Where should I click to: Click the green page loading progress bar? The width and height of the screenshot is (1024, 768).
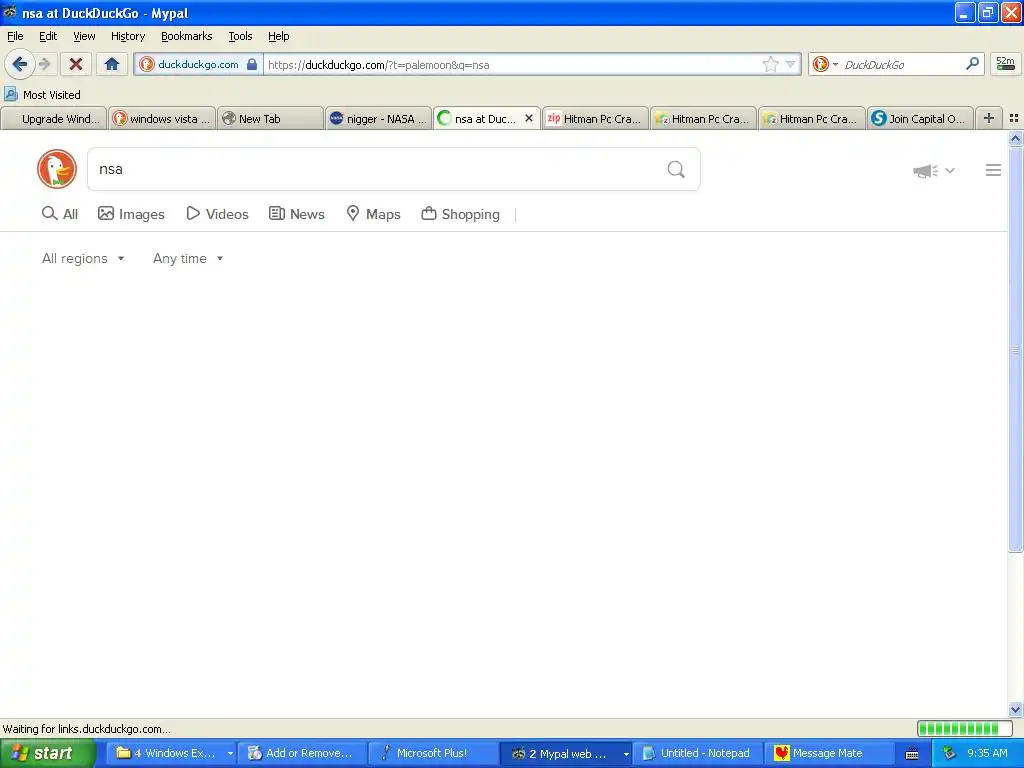pyautogui.click(x=964, y=729)
